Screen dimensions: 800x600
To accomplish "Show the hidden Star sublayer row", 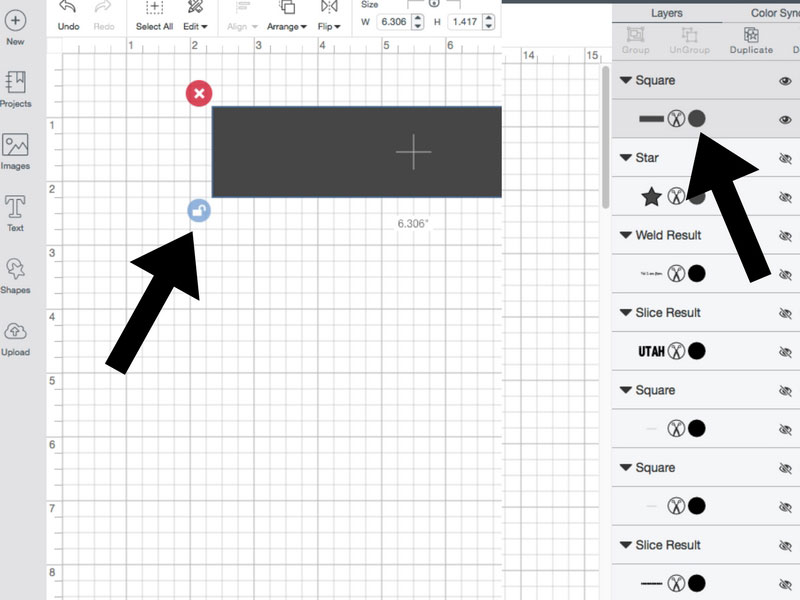I will [785, 197].
